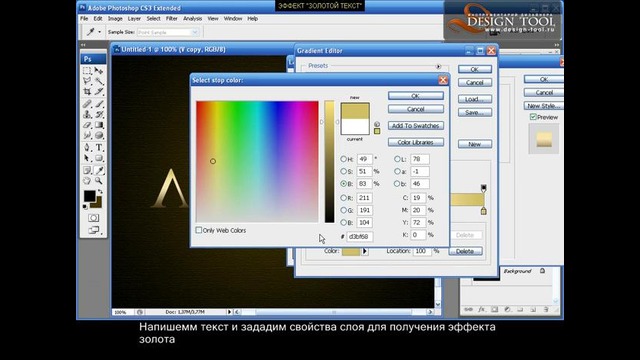
Task: Click OK in Select stop color dialog
Action: click(416, 96)
